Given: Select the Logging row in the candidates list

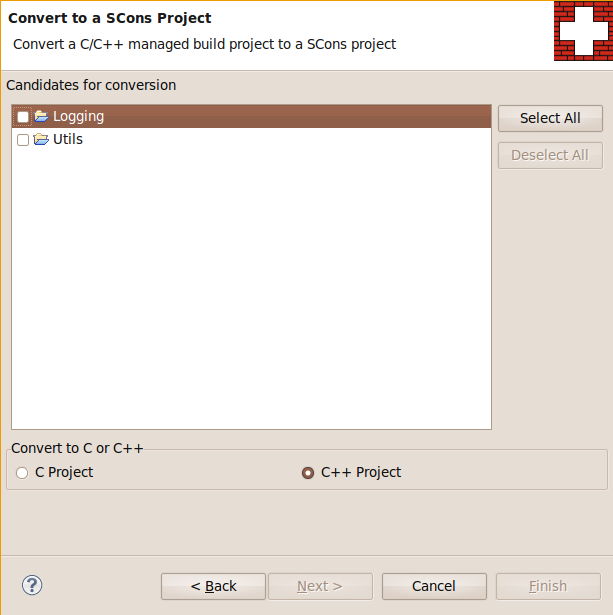Looking at the screenshot, I should click(251, 116).
